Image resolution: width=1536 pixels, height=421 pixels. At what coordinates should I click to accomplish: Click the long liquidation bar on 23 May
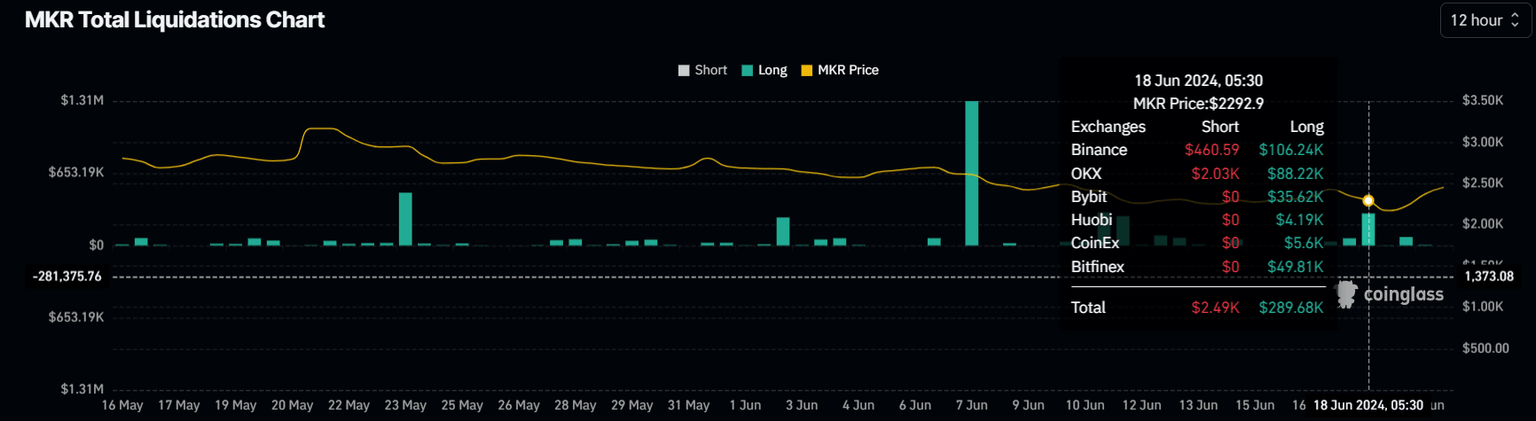point(406,219)
